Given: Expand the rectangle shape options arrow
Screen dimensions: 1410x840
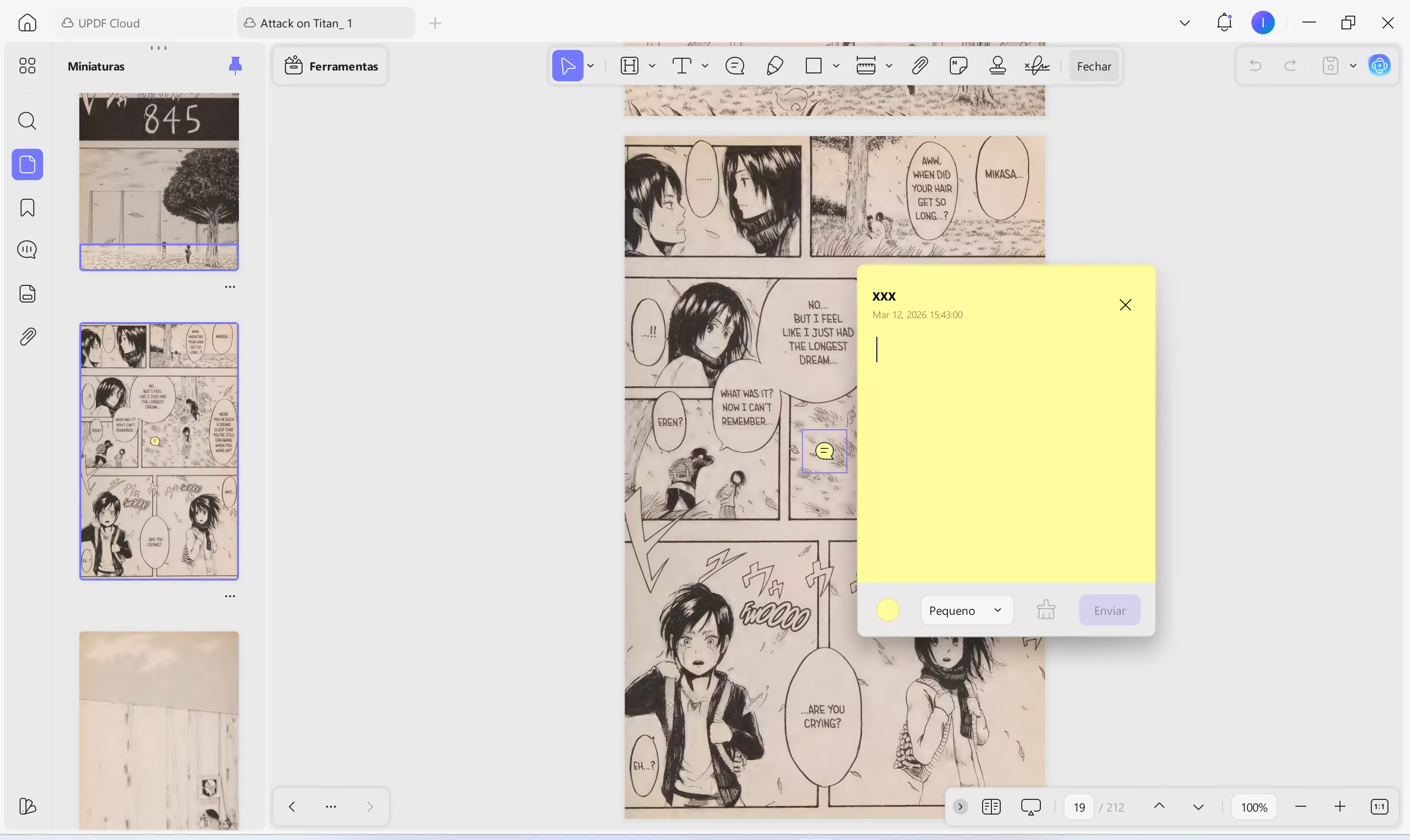Looking at the screenshot, I should [x=836, y=66].
